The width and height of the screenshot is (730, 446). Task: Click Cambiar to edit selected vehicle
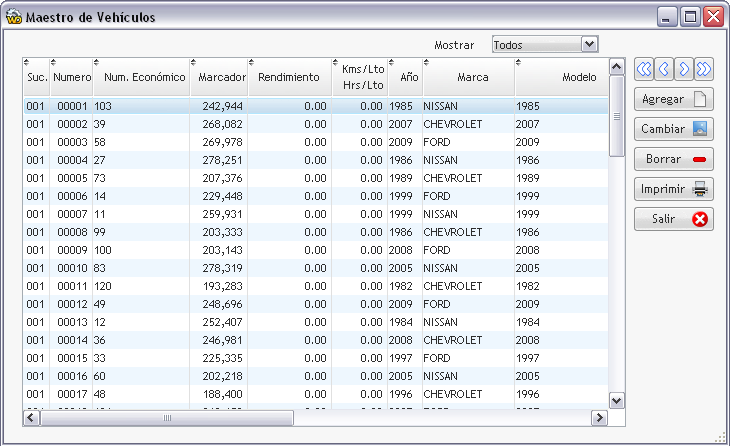[674, 129]
